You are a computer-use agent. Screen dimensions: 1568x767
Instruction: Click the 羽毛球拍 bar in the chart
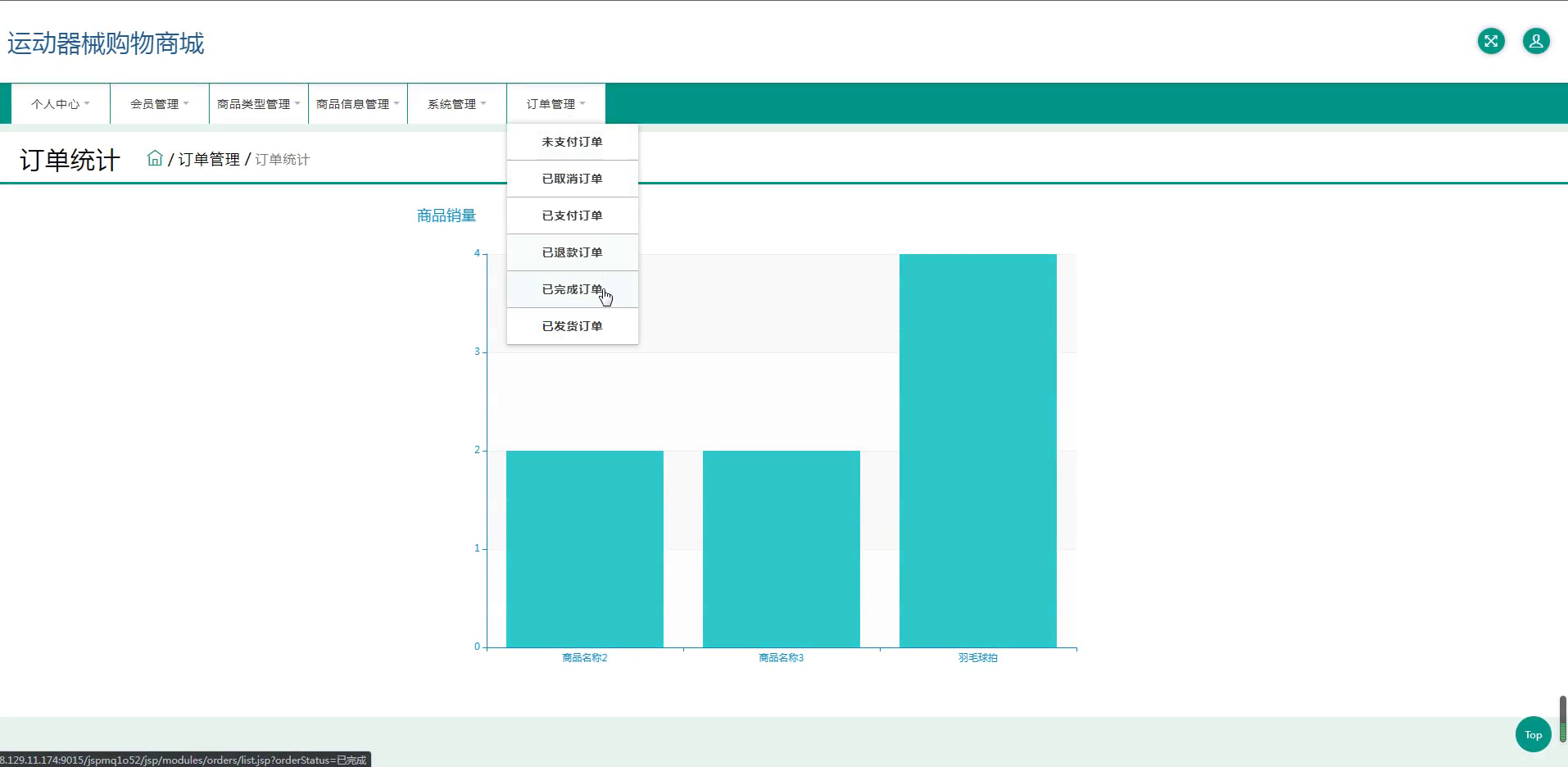point(978,451)
